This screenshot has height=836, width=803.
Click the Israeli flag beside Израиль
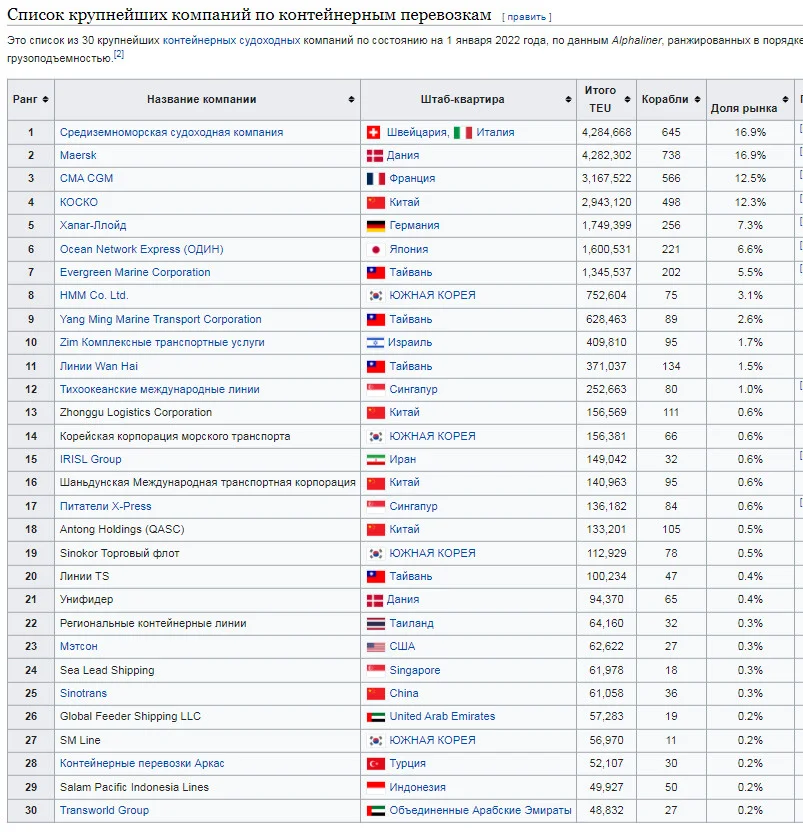(x=375, y=343)
